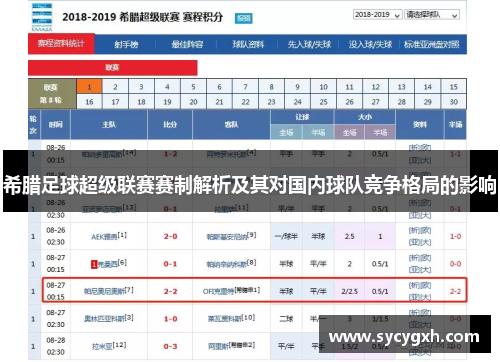This screenshot has width=500, height=362.
Task: Select round 3 in the round grid
Action: (x=141, y=87)
